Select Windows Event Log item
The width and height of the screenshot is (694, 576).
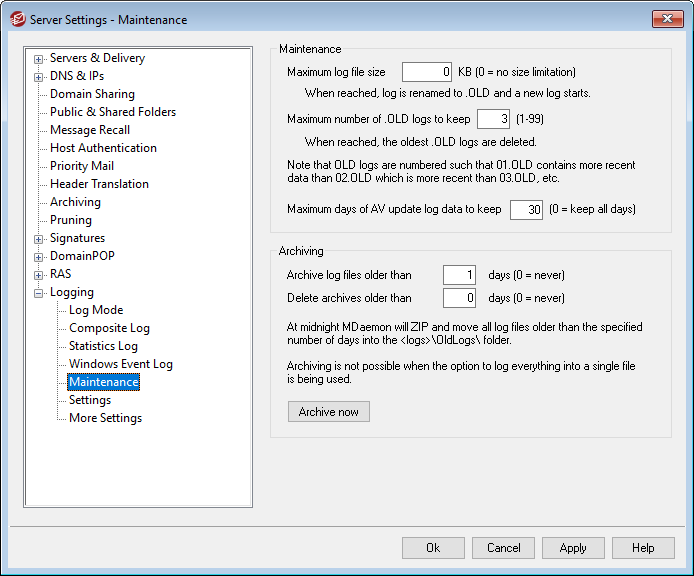point(120,364)
